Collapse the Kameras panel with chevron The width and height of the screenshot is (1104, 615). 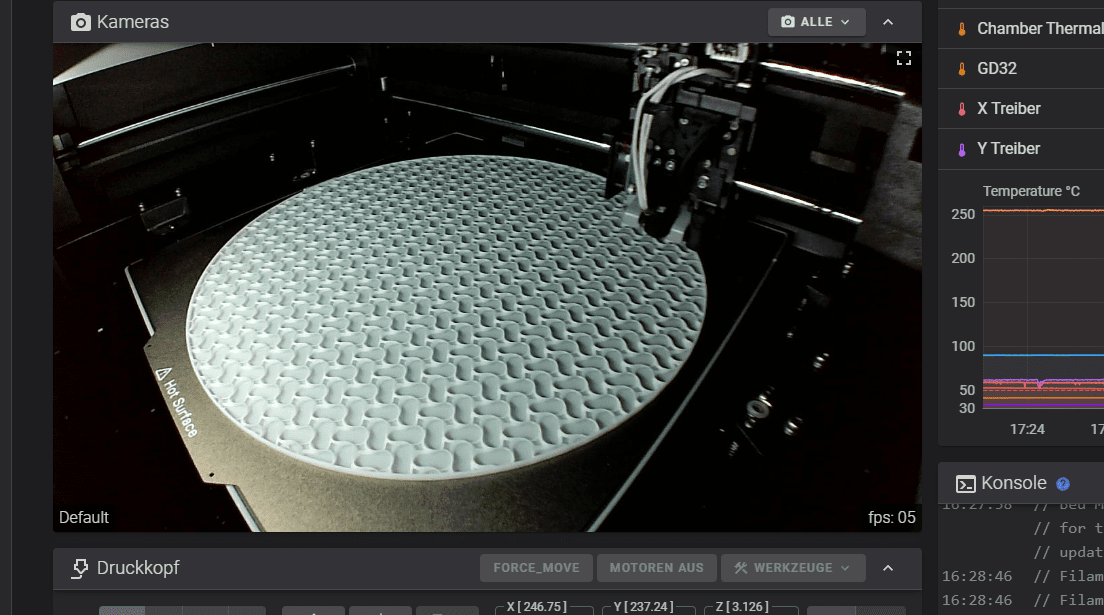coord(888,22)
